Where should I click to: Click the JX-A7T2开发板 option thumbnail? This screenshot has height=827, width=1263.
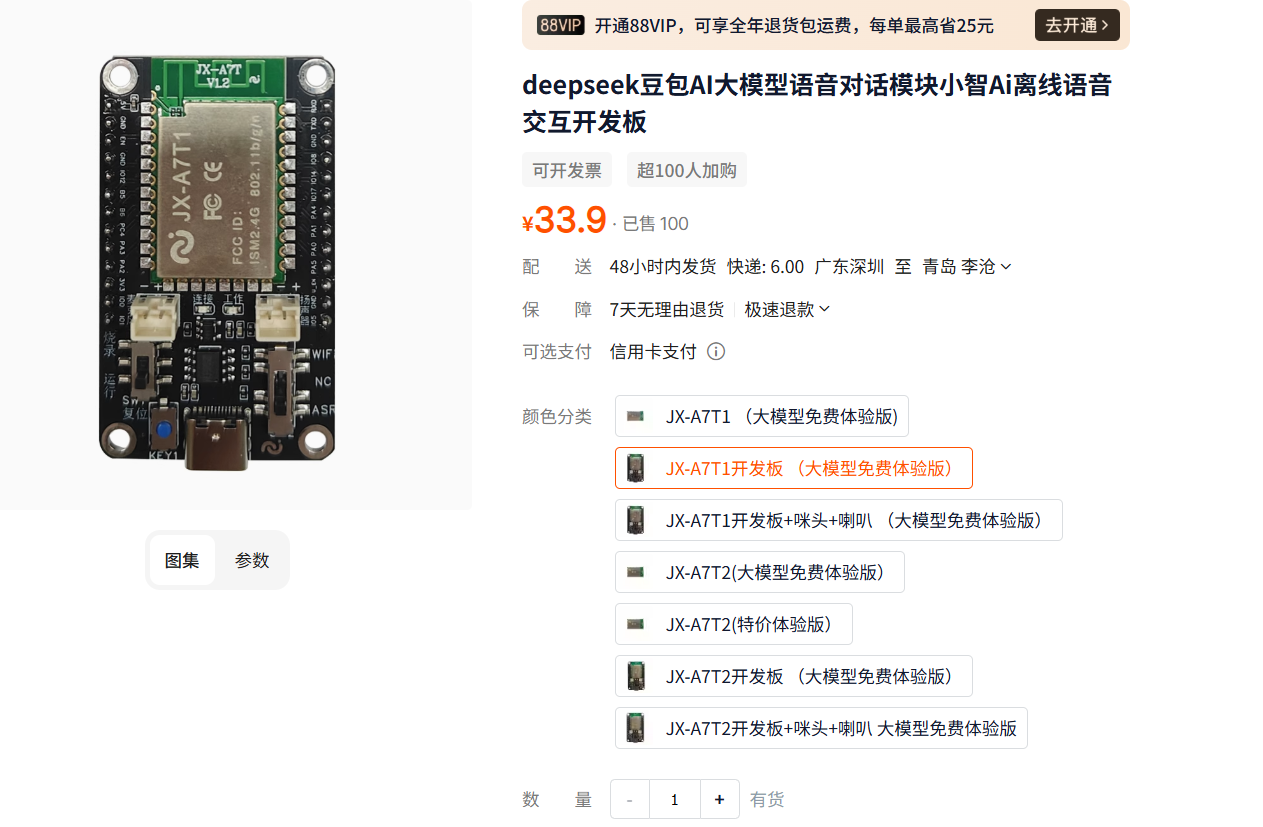point(635,675)
